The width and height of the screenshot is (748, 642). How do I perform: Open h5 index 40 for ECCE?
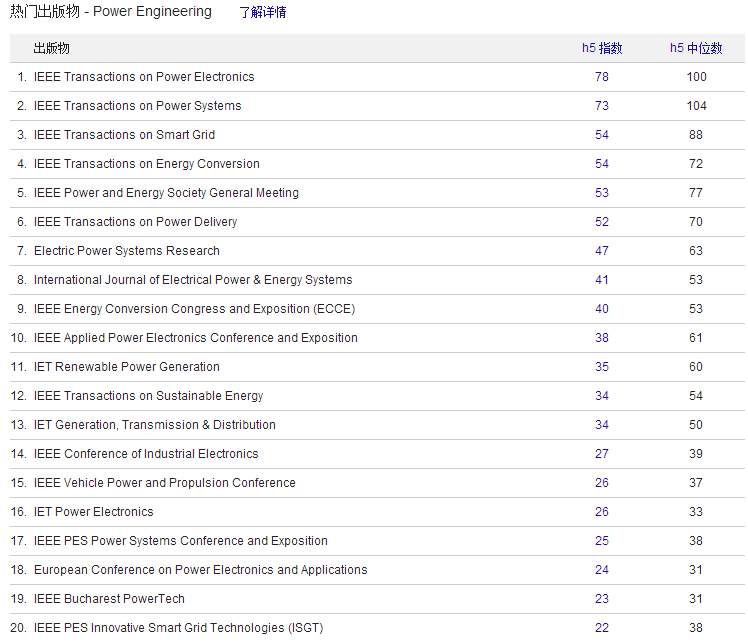602,309
